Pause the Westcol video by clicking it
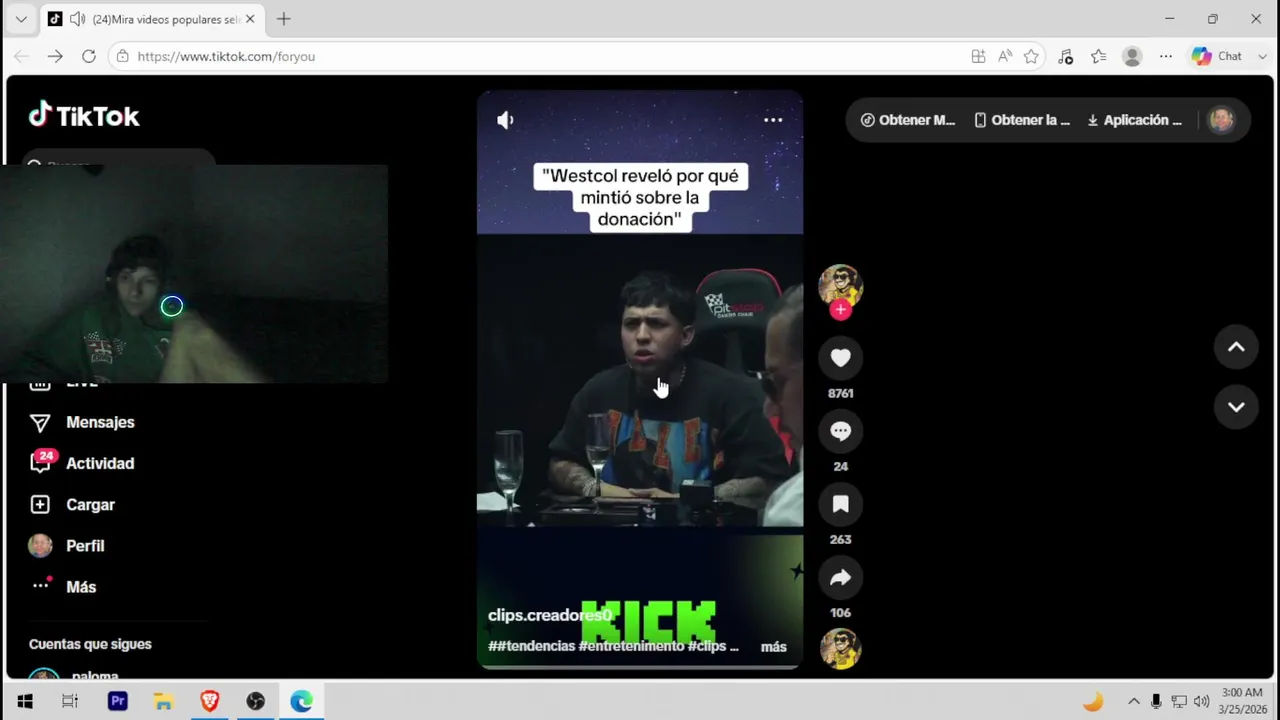1280x720 pixels. tap(640, 380)
